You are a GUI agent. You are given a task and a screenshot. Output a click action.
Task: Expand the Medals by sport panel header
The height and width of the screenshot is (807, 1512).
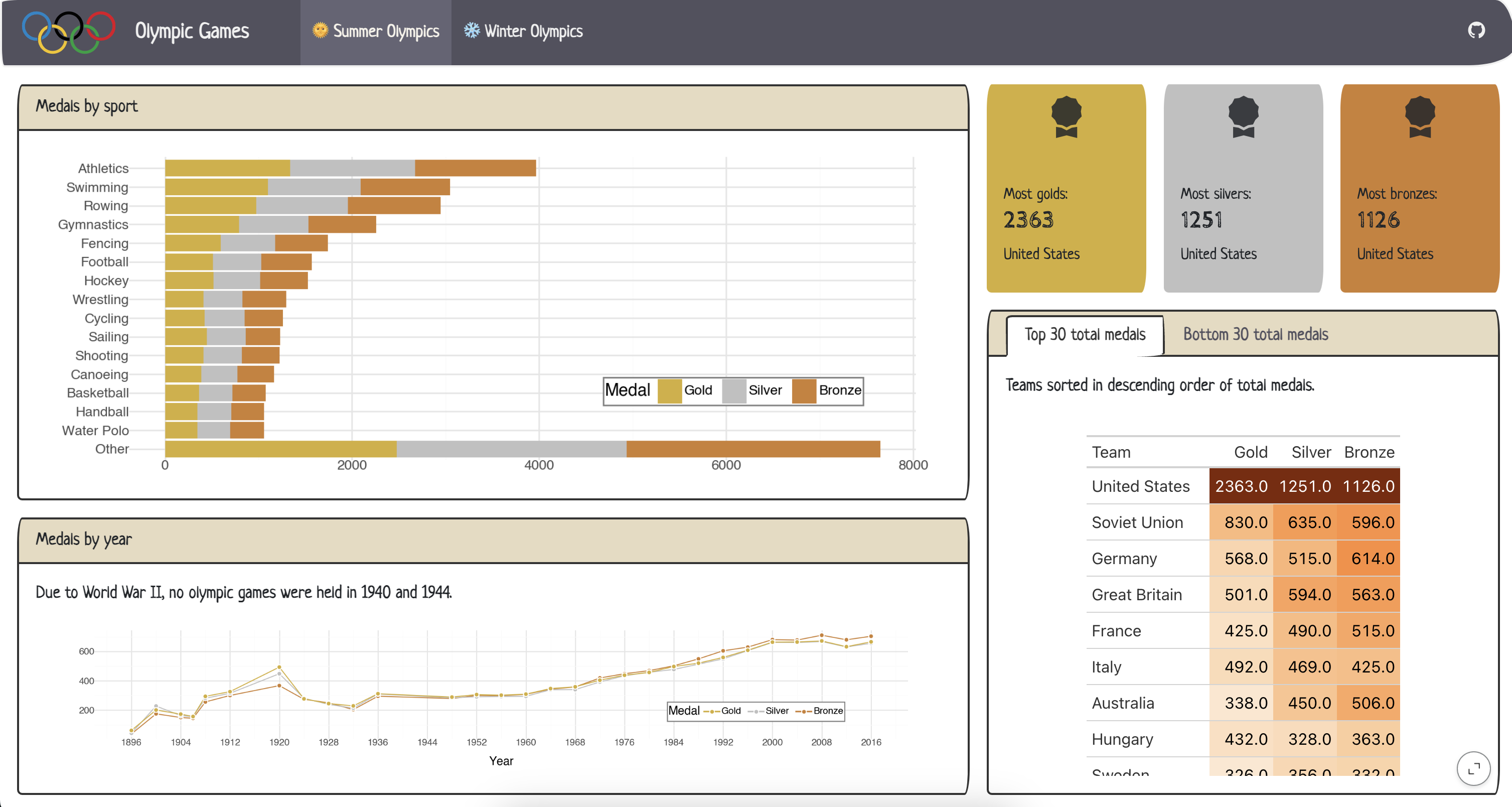87,107
